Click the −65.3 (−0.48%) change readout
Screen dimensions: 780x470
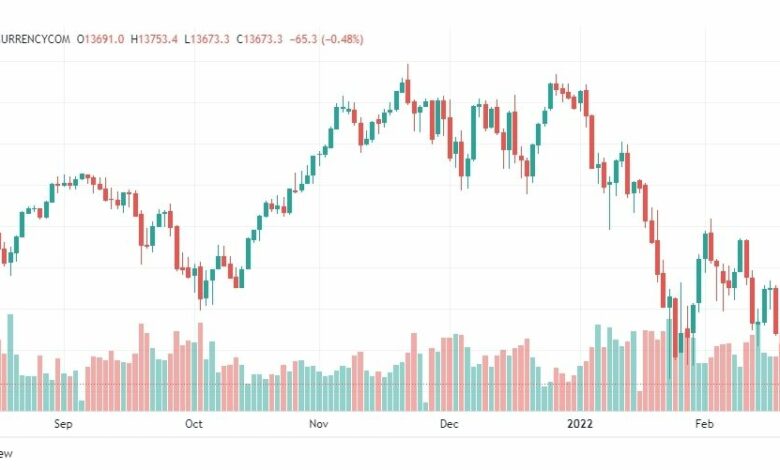[x=326, y=39]
